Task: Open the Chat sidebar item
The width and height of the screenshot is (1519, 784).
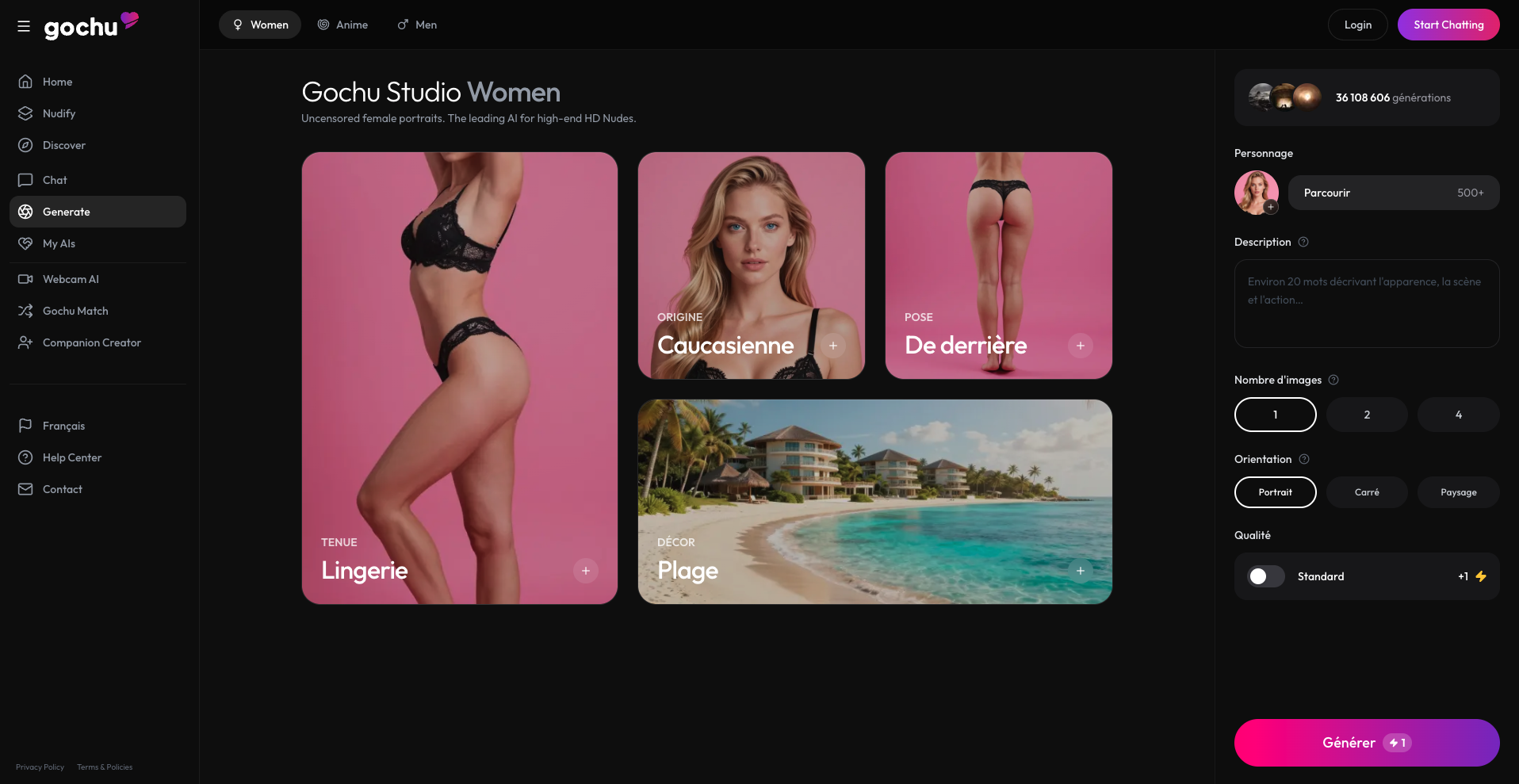Action: pos(98,180)
